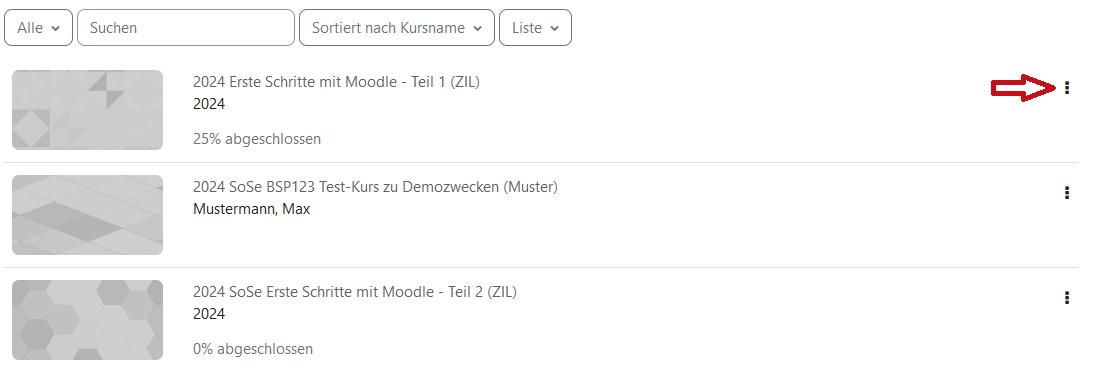Click category label 2024 under Teil 2 course
Image resolution: width=1101 pixels, height=372 pixels.
click(209, 314)
